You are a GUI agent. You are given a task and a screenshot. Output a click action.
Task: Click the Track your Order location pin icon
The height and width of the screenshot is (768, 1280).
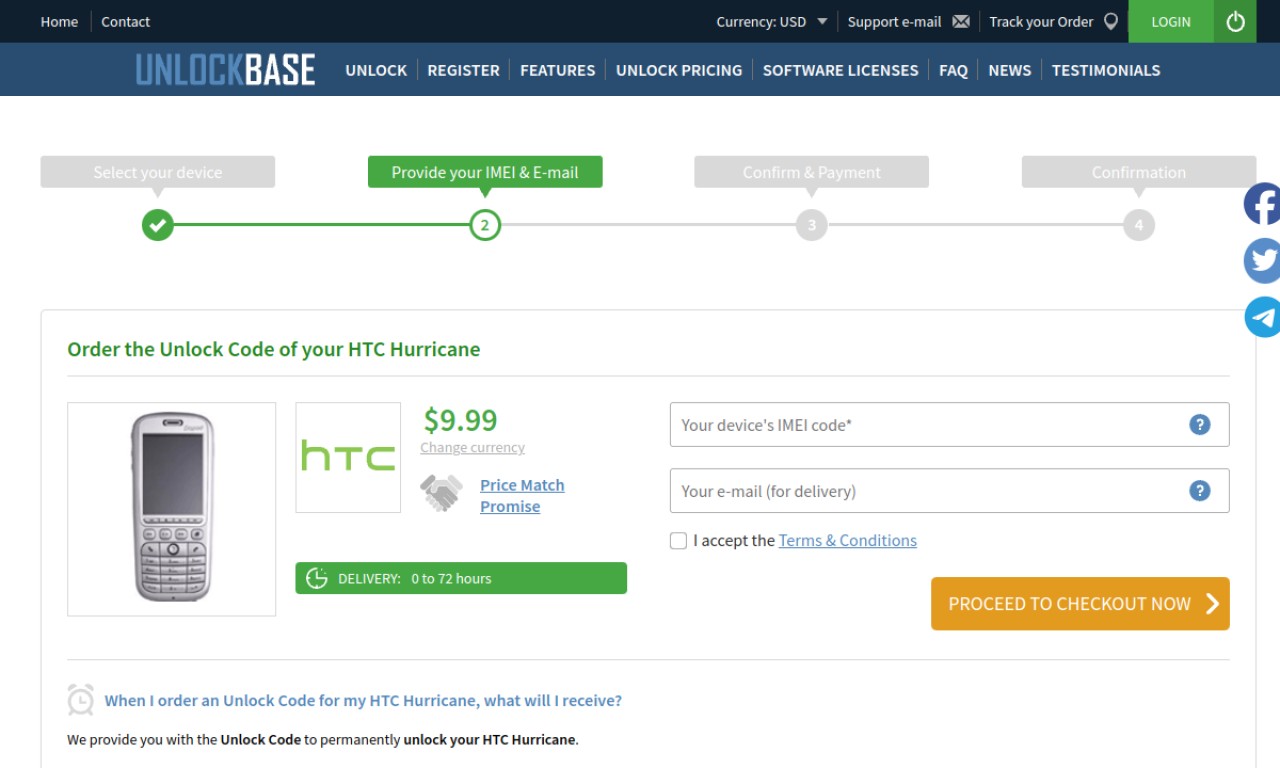[1111, 21]
